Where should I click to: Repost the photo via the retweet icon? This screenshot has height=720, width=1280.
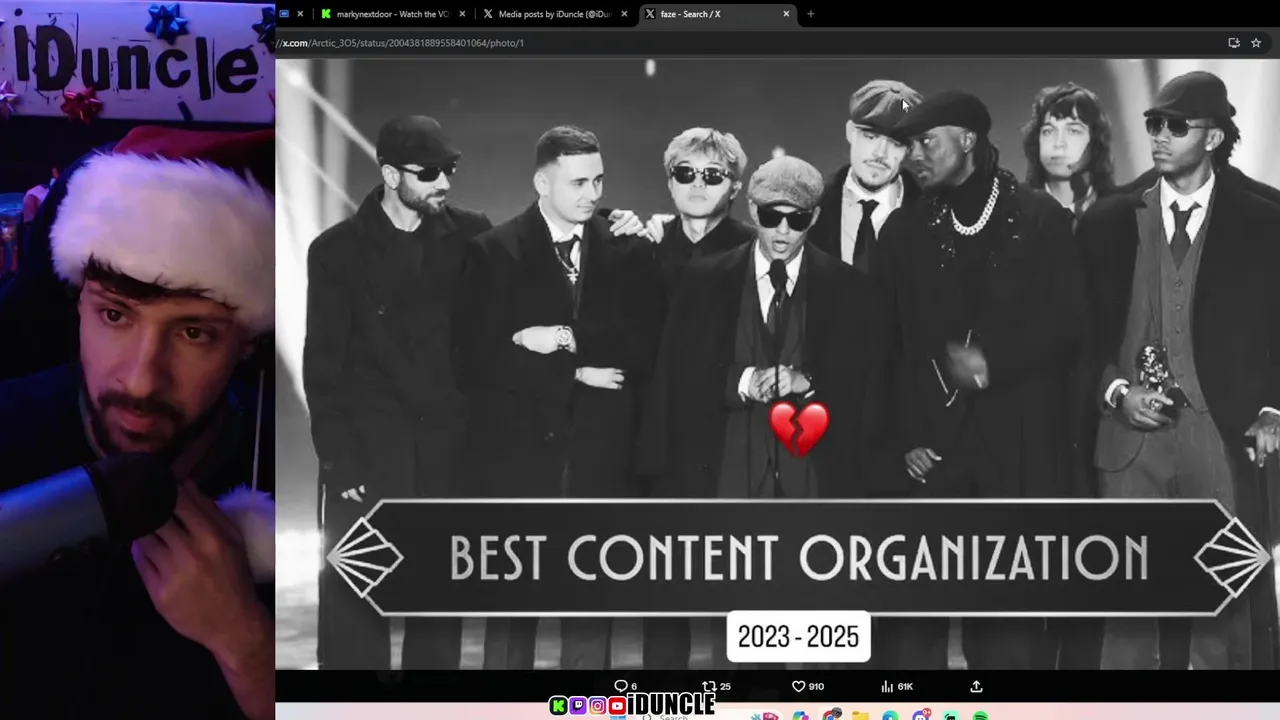pos(709,686)
